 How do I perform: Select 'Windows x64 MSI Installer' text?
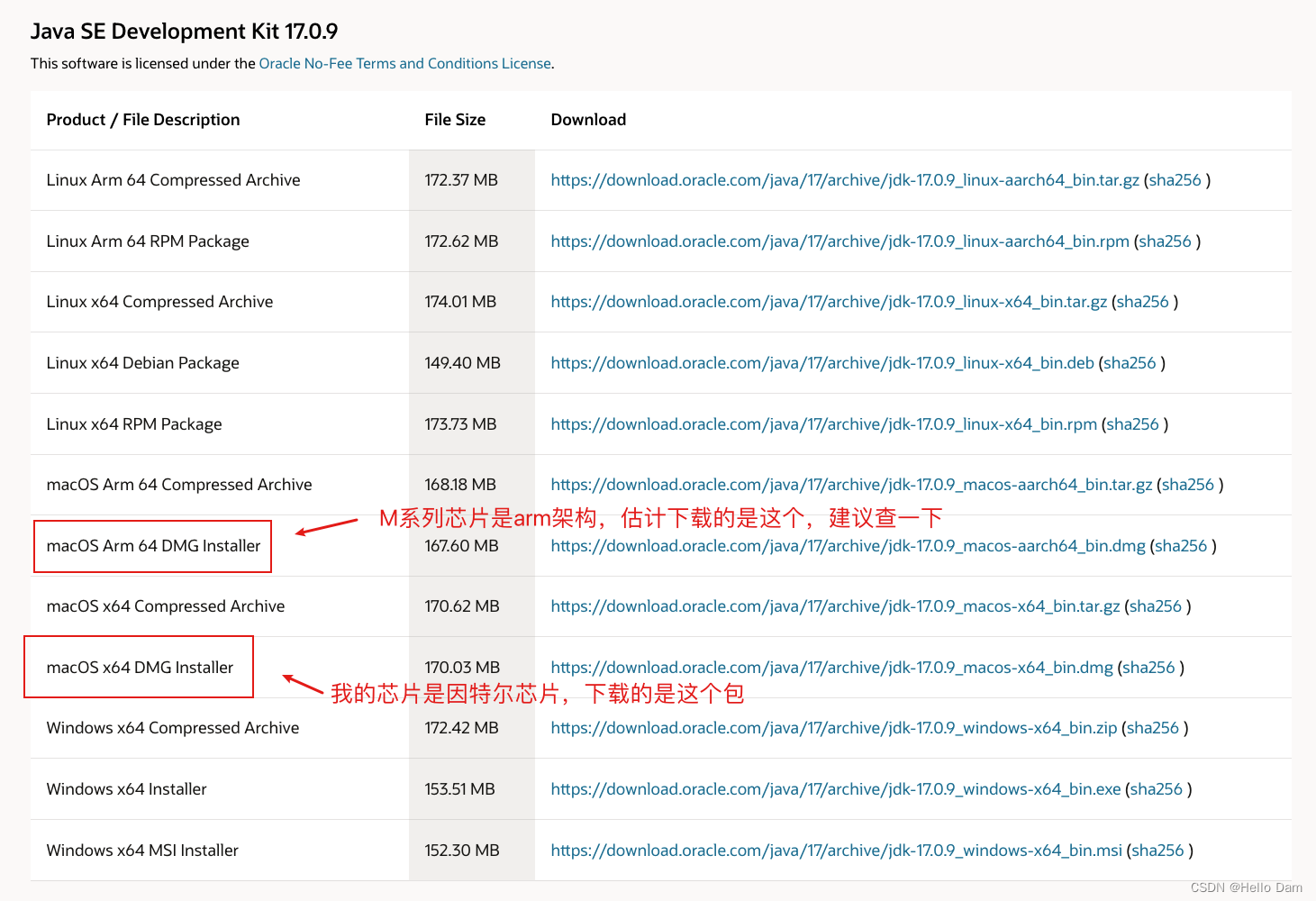142,851
